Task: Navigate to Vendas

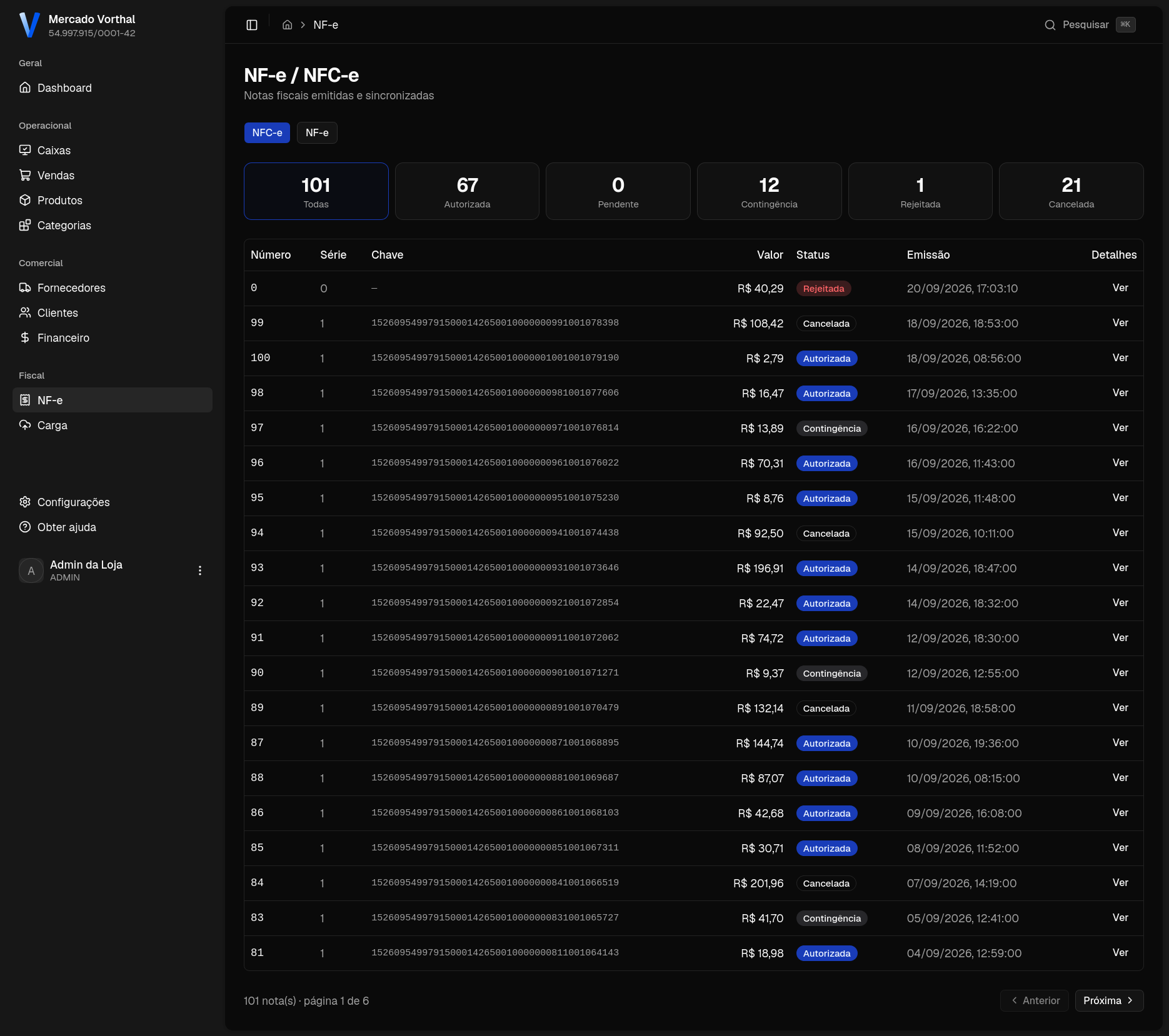Action: 113,176
